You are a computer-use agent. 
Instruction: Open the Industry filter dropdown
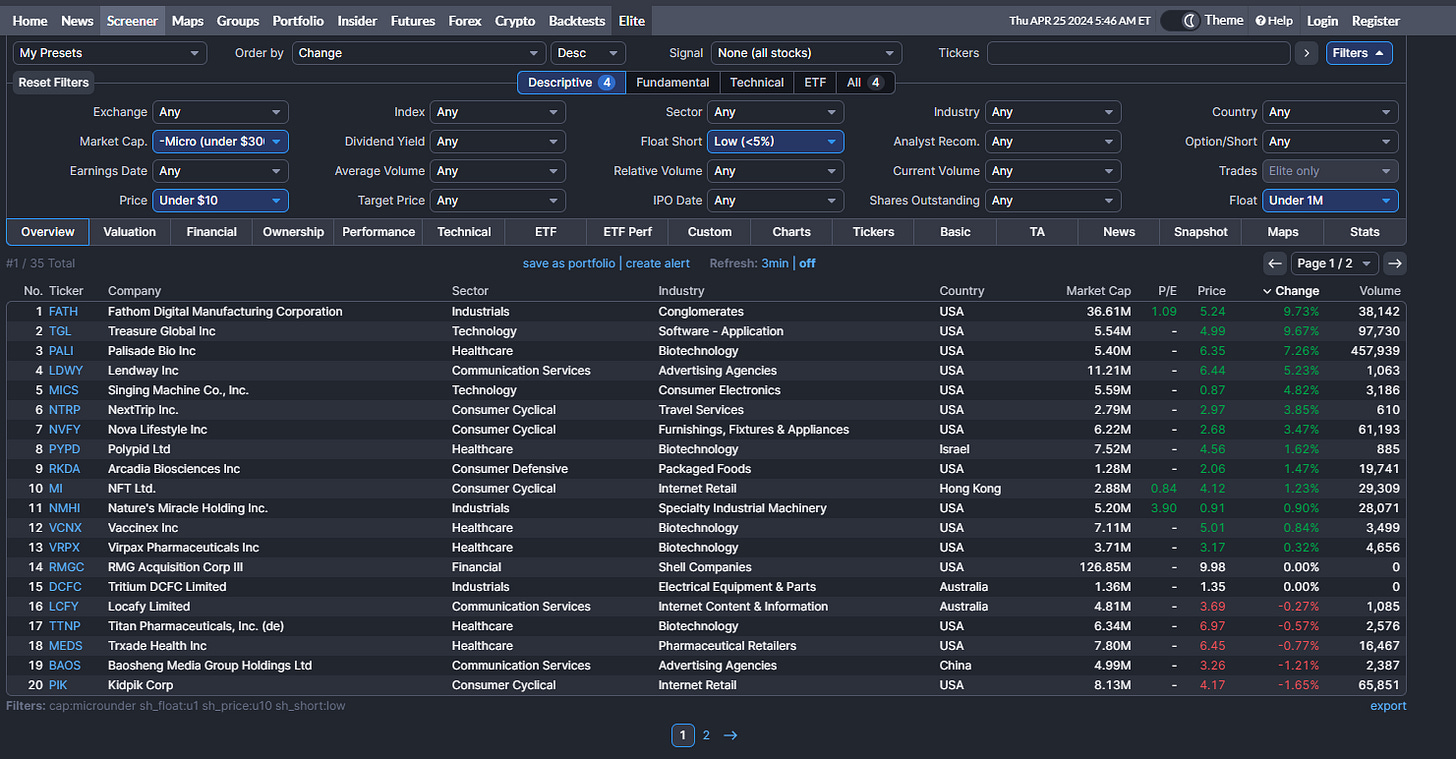click(1053, 112)
